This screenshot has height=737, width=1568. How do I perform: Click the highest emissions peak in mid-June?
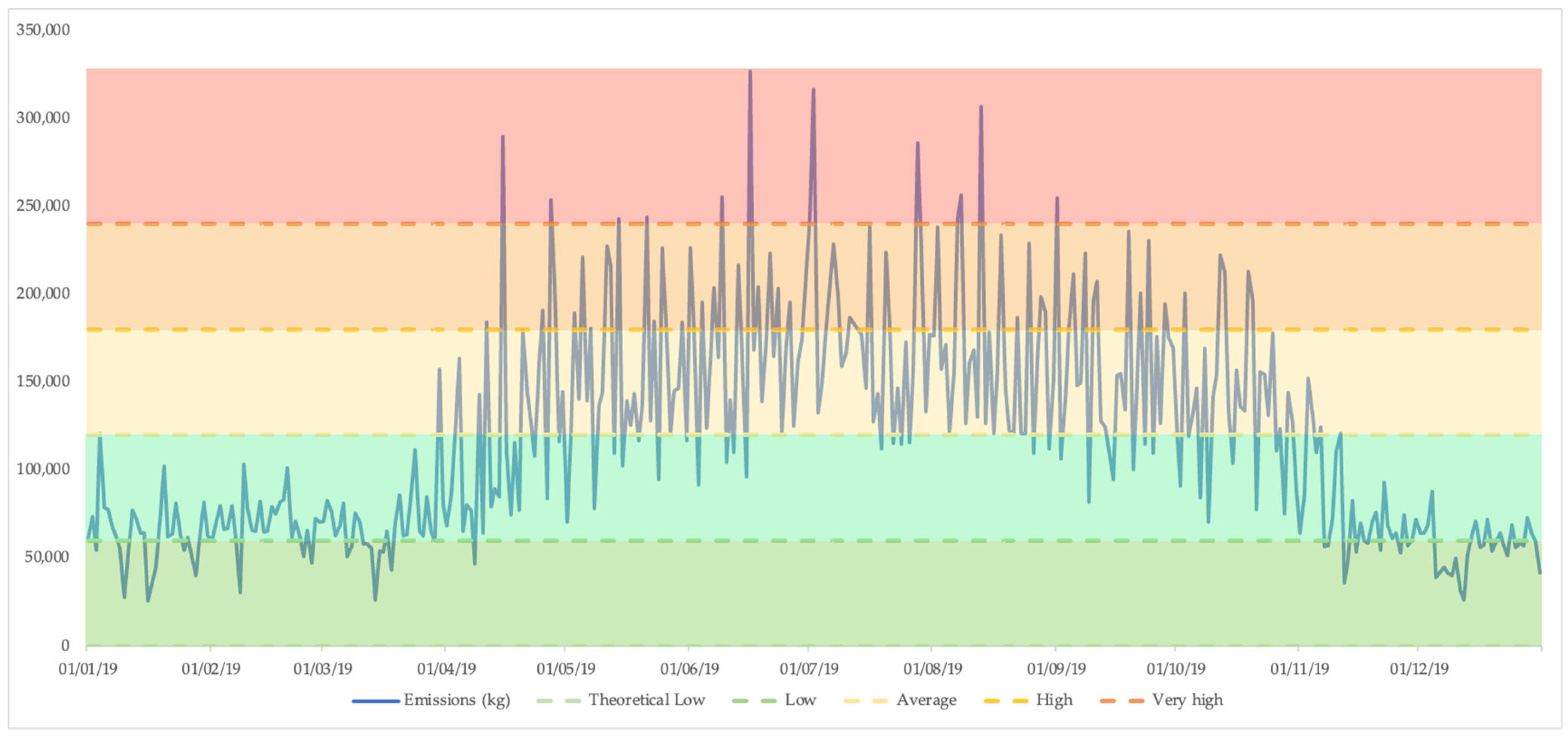[x=750, y=73]
